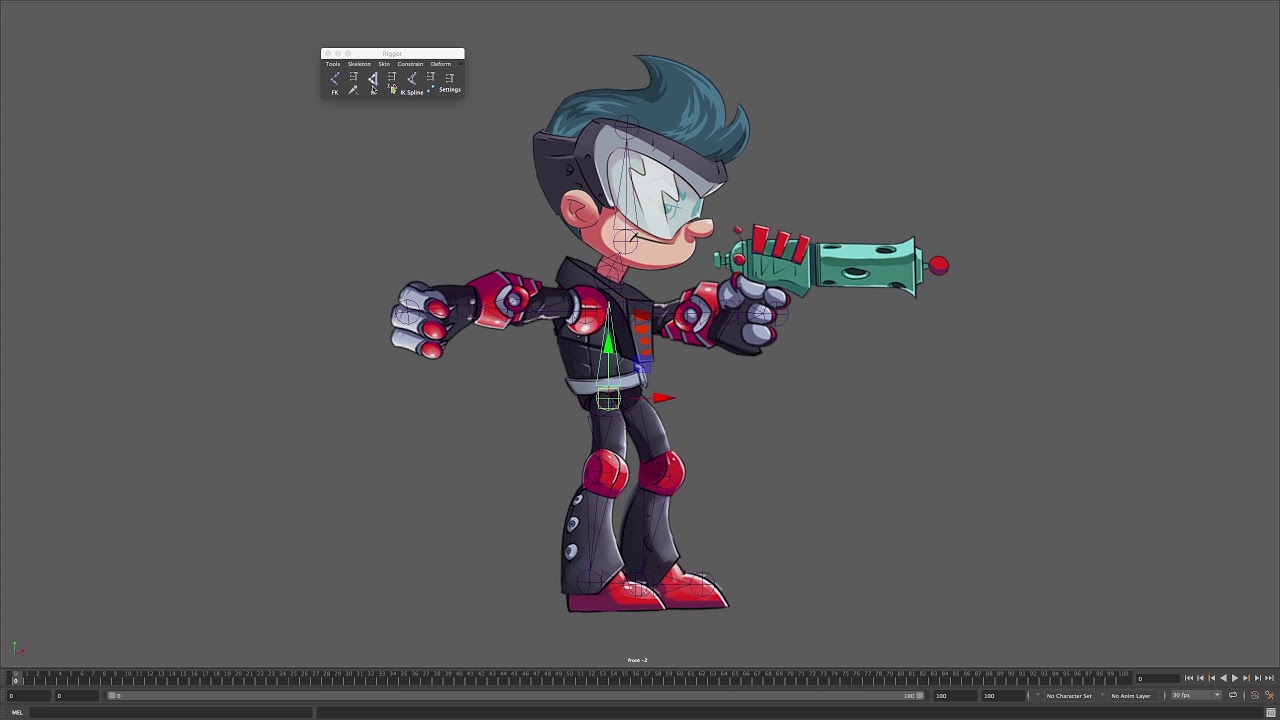The width and height of the screenshot is (1280, 720).
Task: Step back one keyframe
Action: click(x=1211, y=678)
